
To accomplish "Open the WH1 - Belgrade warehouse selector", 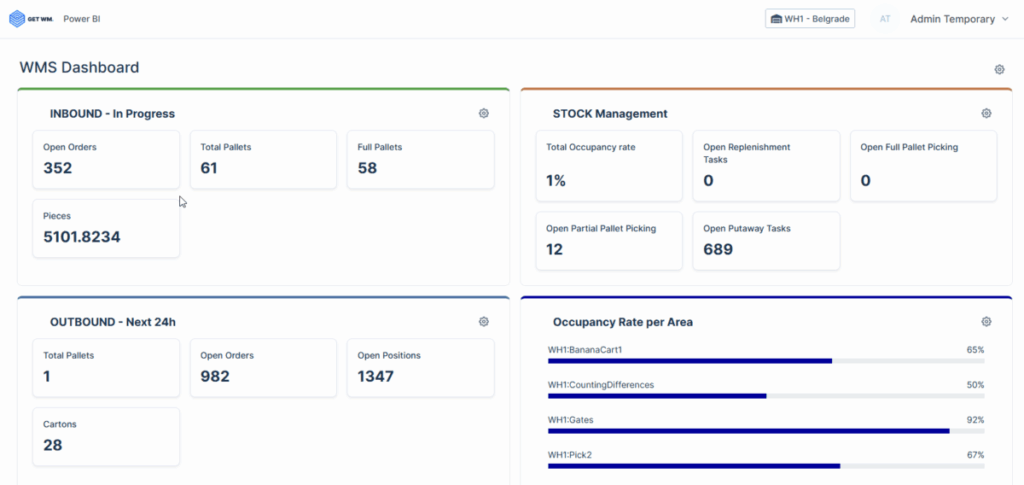I will (810, 19).
